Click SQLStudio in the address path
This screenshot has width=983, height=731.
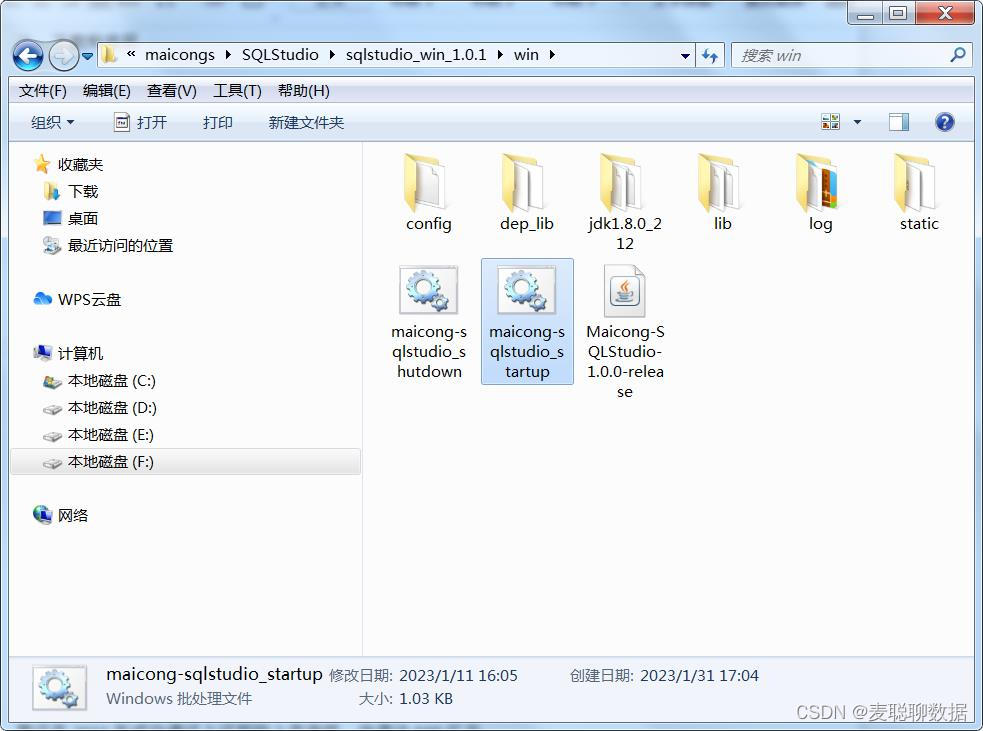(x=280, y=55)
